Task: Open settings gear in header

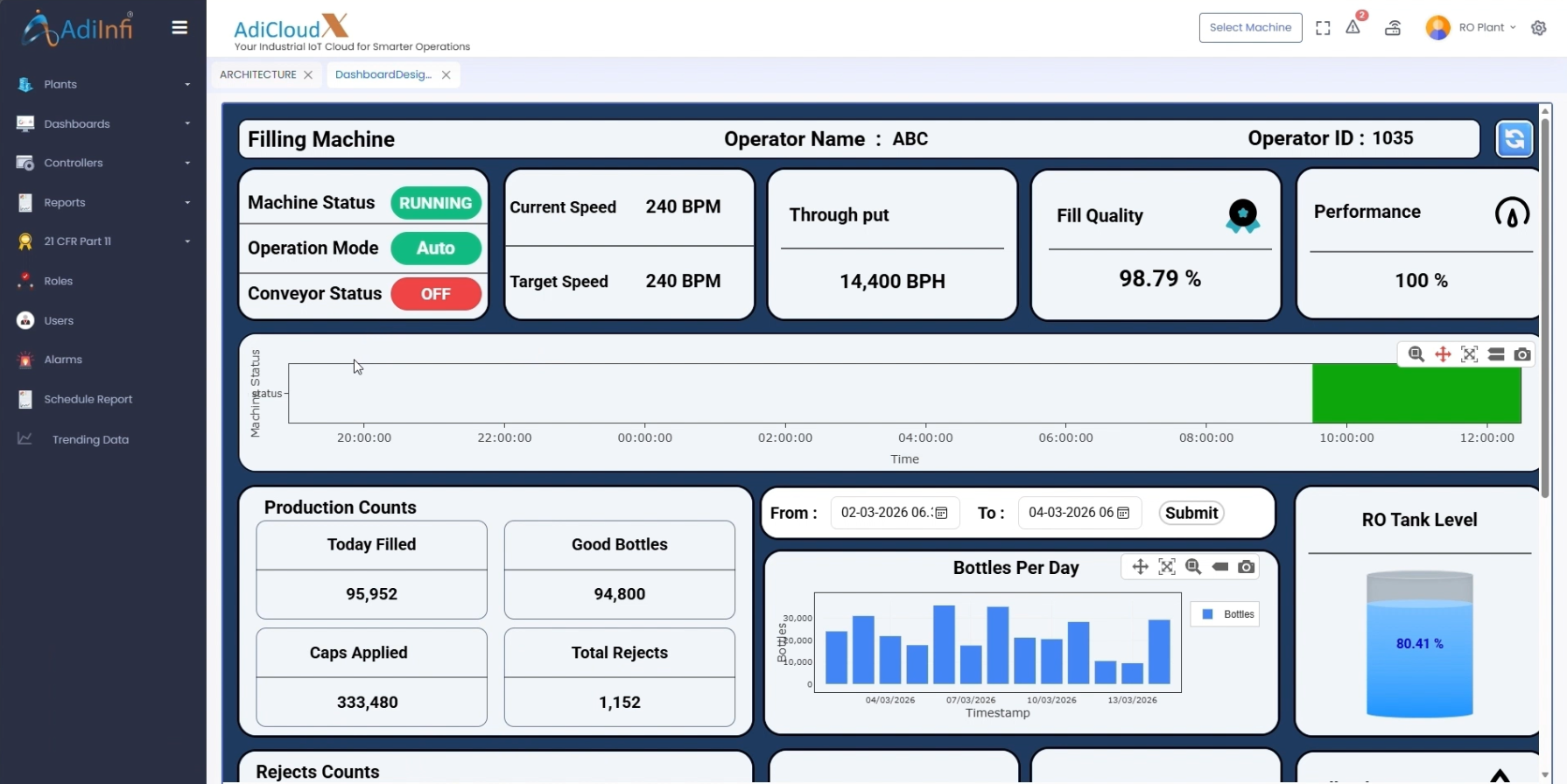Action: [1538, 28]
